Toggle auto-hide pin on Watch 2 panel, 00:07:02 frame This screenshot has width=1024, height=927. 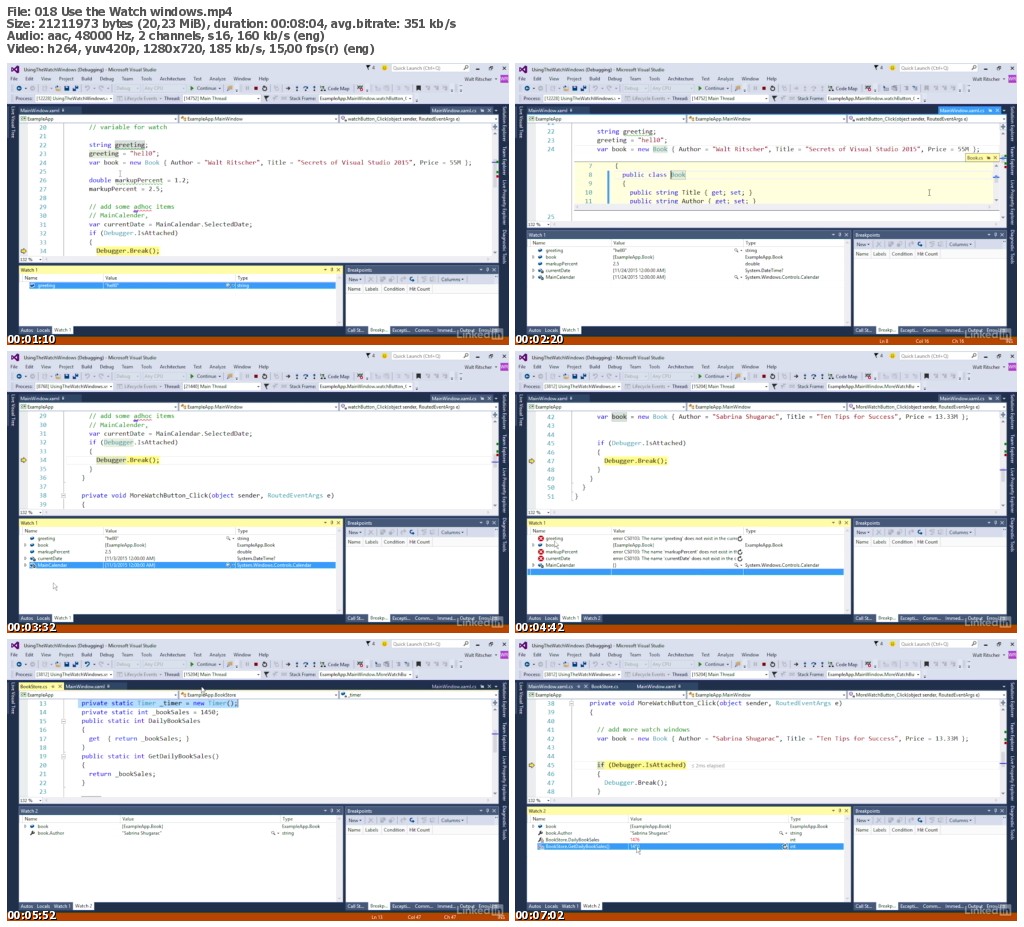(x=839, y=811)
